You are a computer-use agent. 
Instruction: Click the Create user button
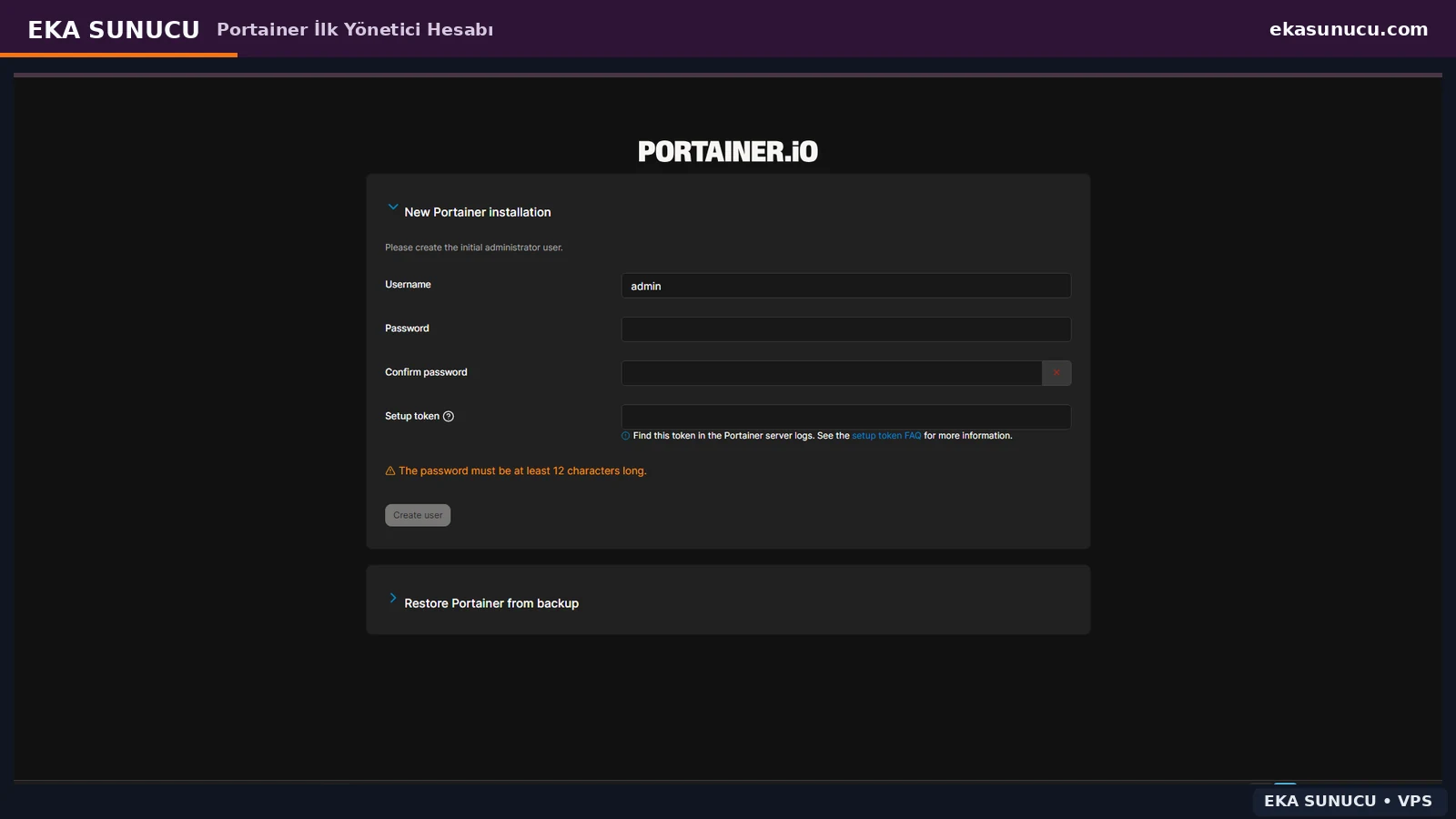(x=418, y=515)
